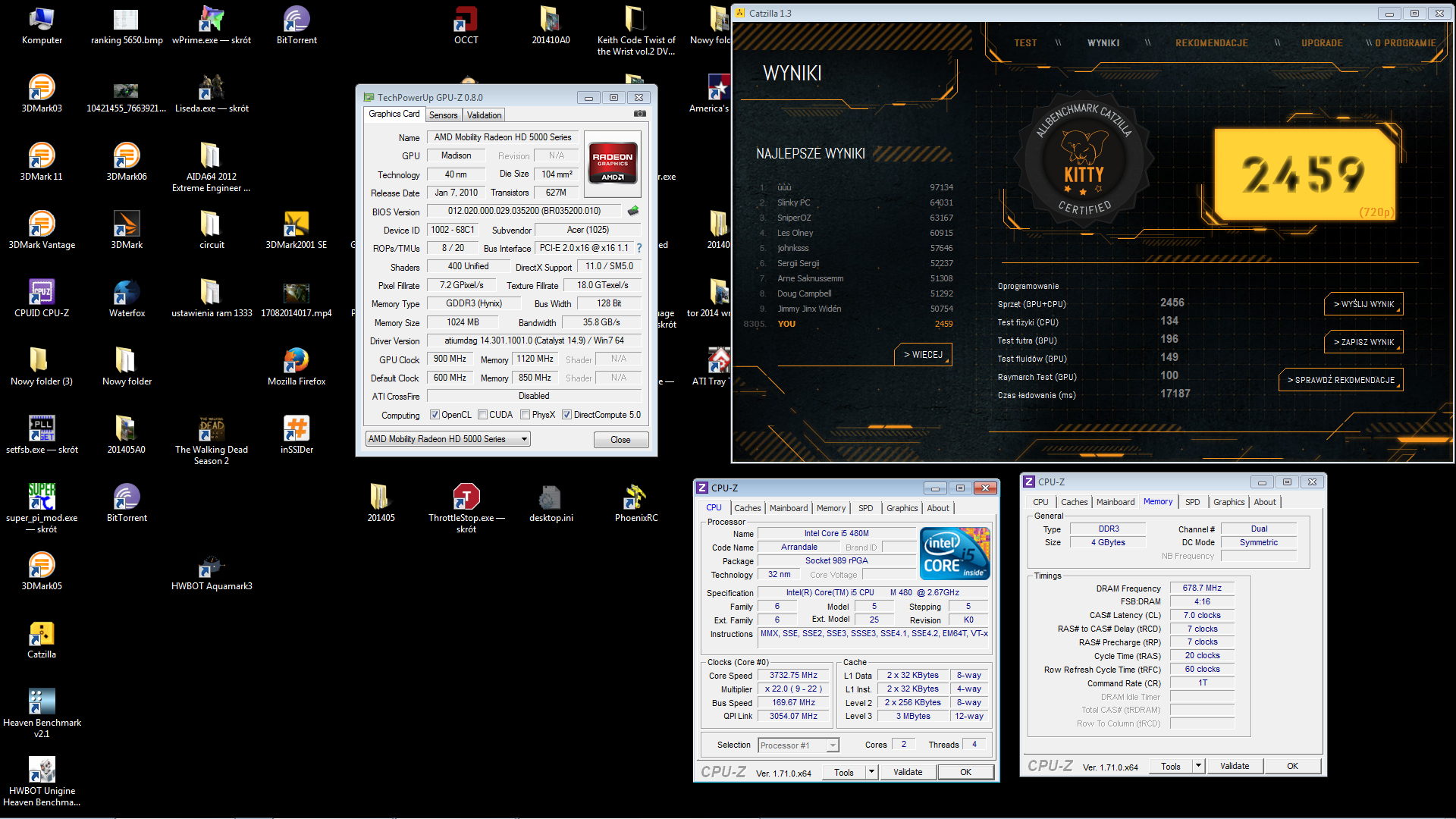Screen dimensions: 1456x819
Task: Switch to Validation tab in GPU-Z
Action: pos(484,115)
